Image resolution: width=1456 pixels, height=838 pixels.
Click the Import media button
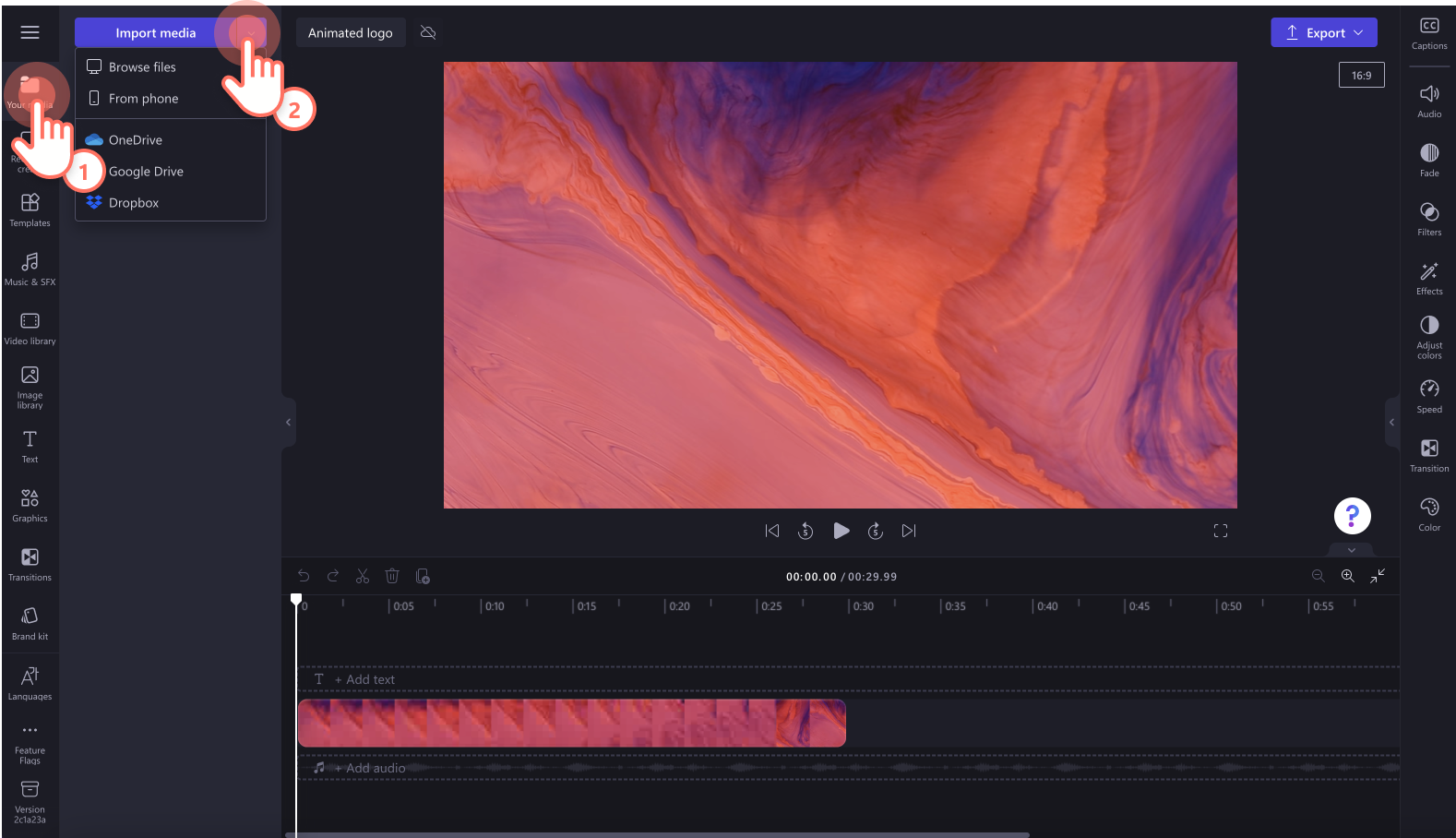(x=155, y=33)
